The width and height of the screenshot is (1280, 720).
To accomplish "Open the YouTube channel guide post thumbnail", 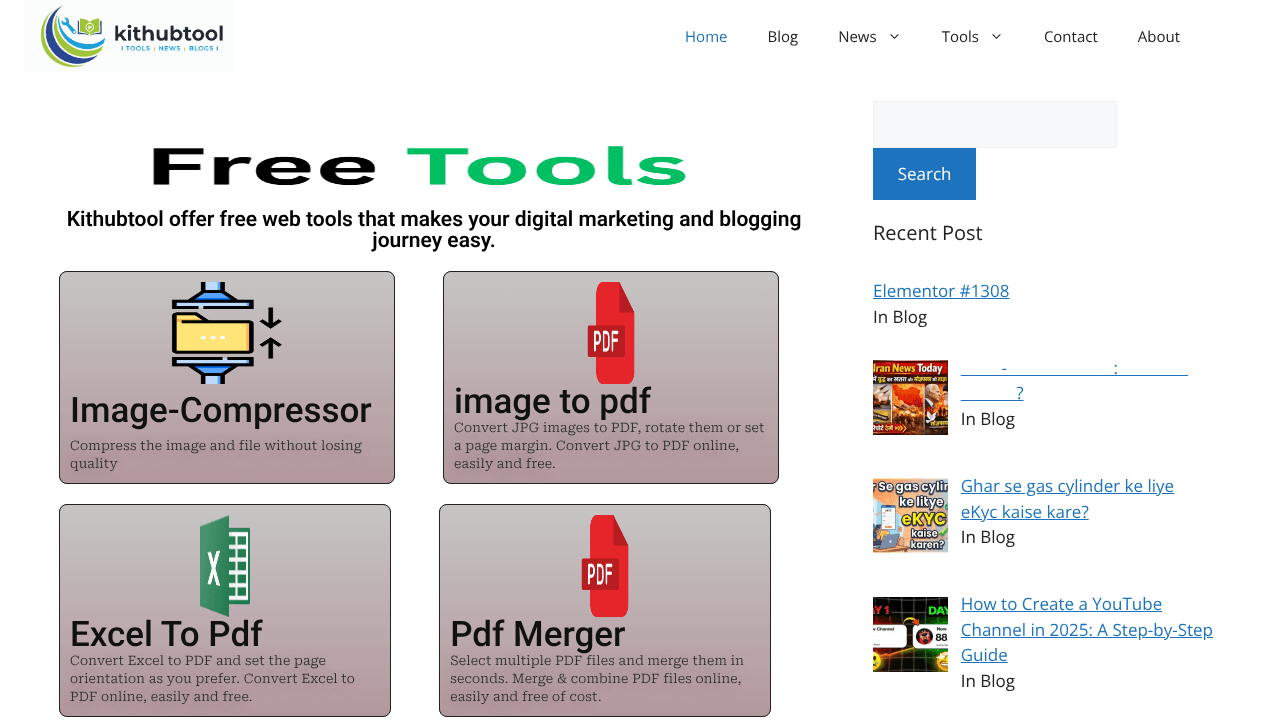I will pyautogui.click(x=910, y=634).
